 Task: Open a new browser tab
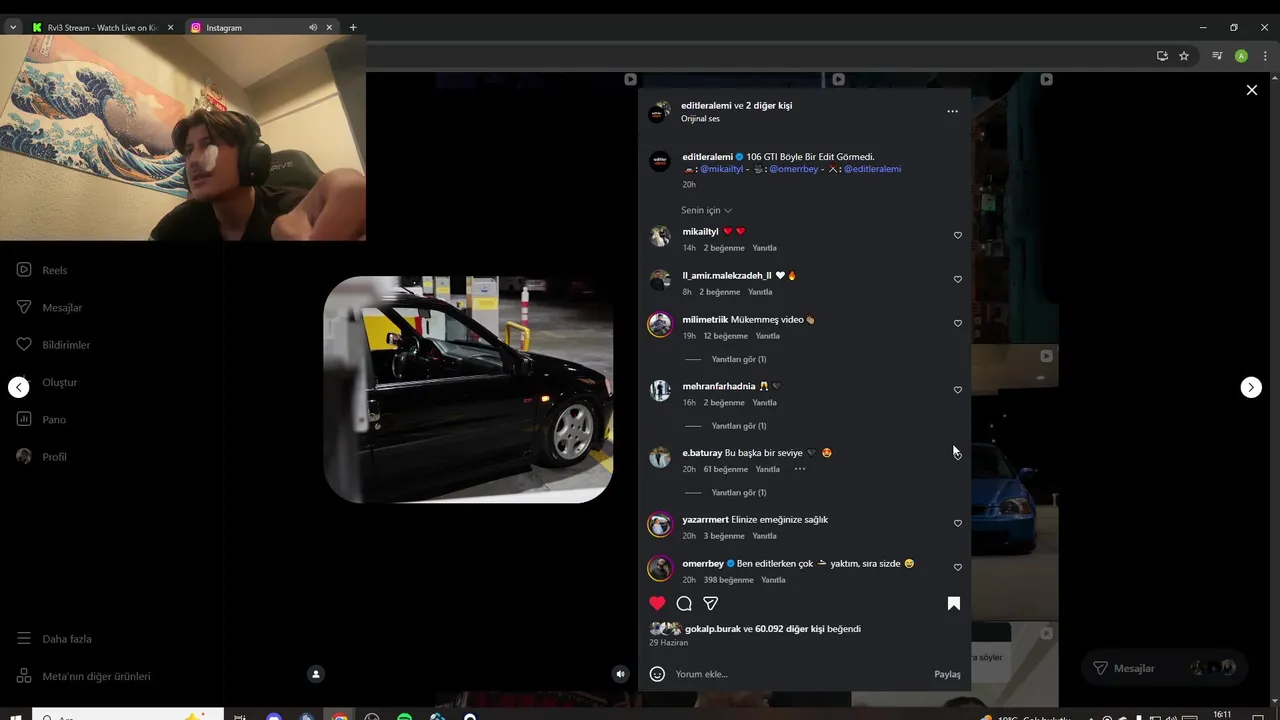(353, 27)
